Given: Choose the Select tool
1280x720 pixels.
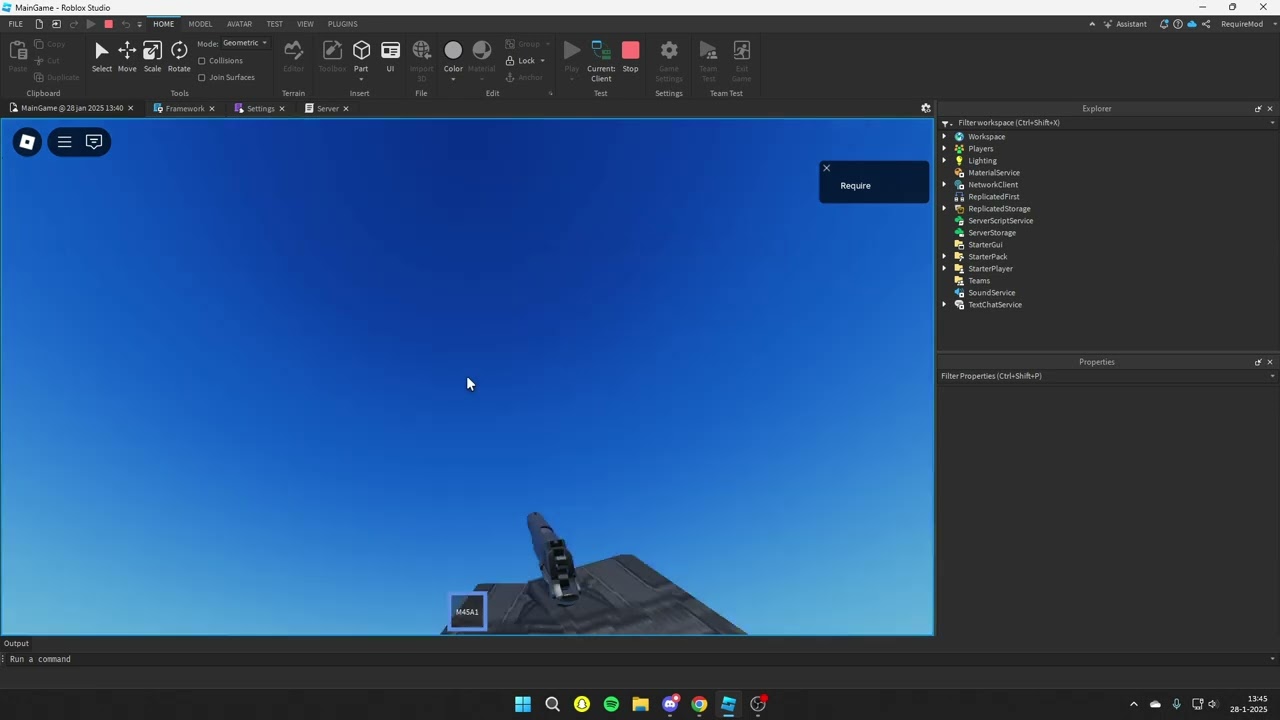Looking at the screenshot, I should coord(102,57).
